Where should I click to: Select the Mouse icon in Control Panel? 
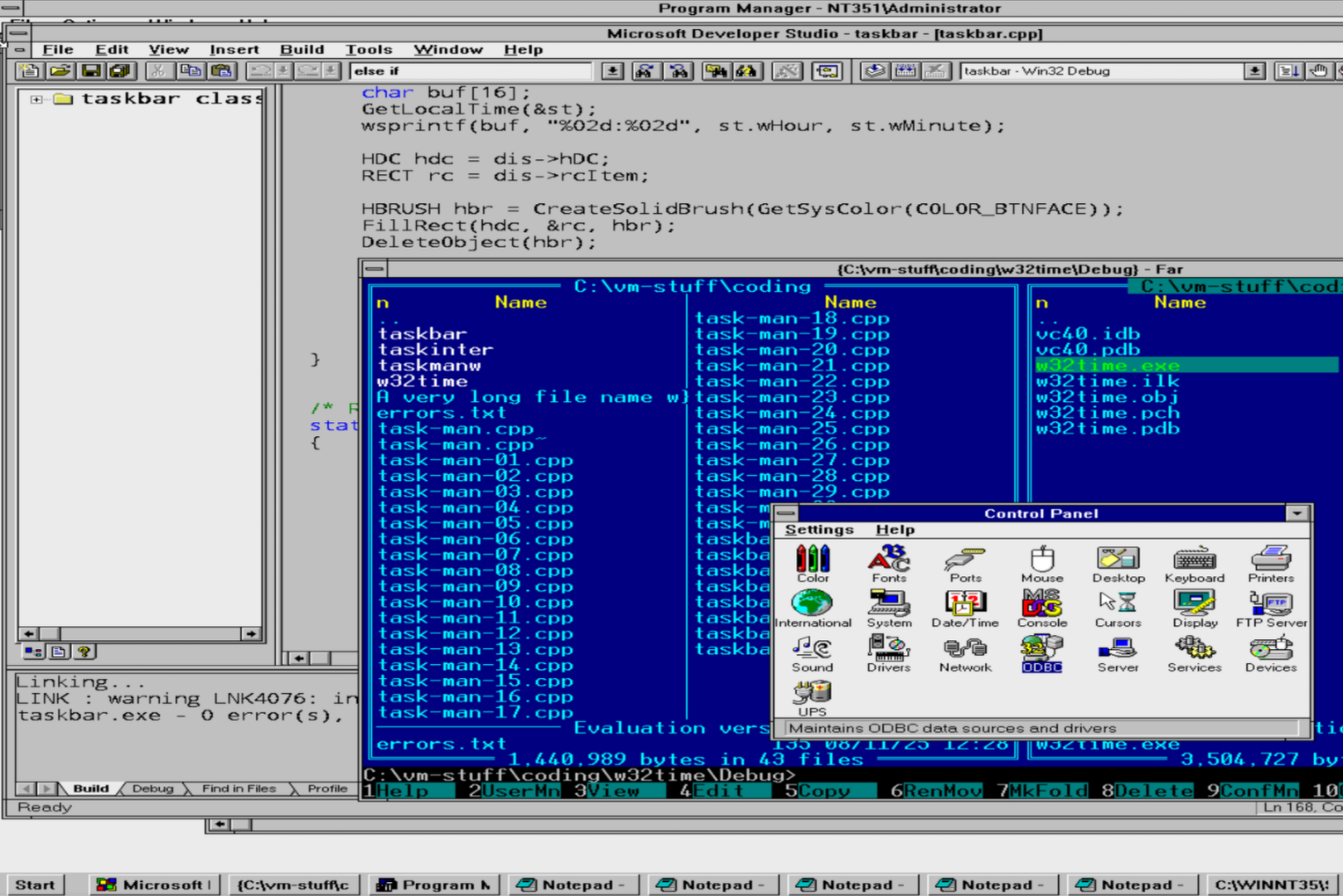point(1042,564)
